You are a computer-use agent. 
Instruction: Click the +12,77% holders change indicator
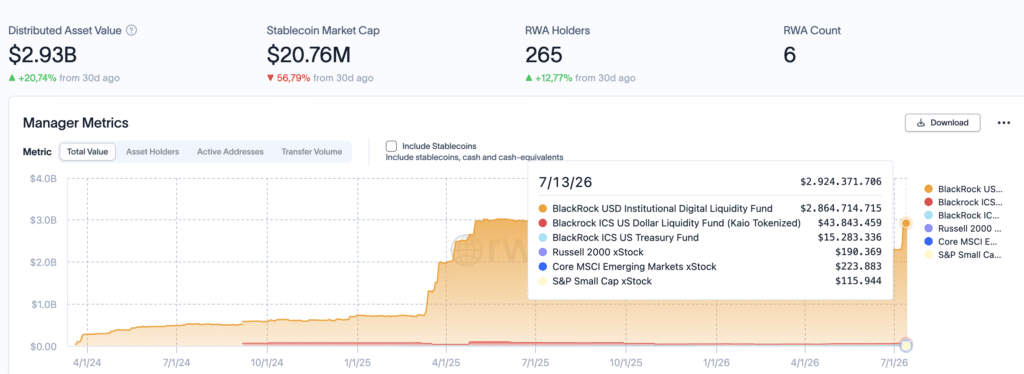click(x=549, y=78)
